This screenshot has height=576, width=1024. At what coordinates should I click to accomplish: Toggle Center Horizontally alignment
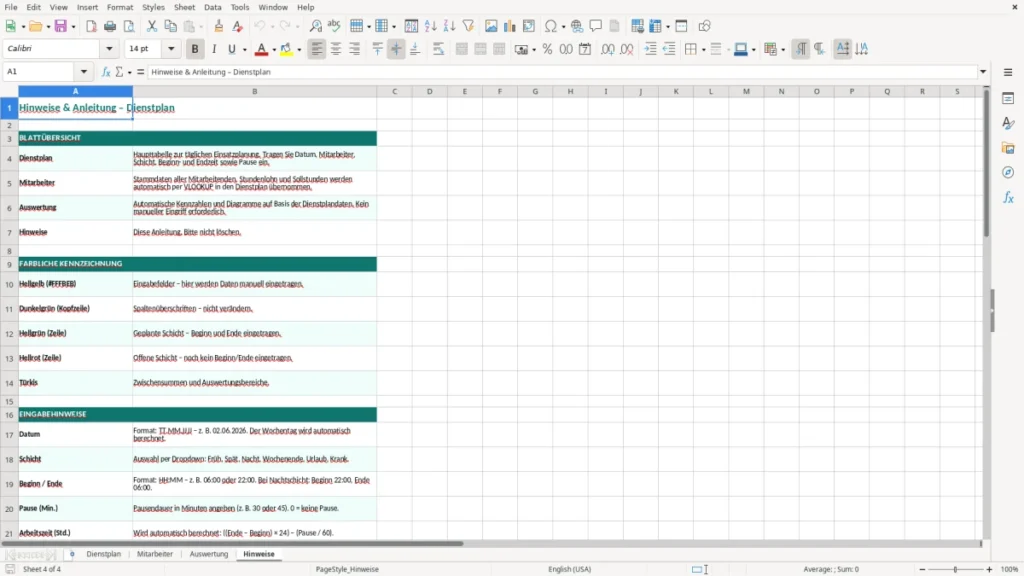click(336, 49)
